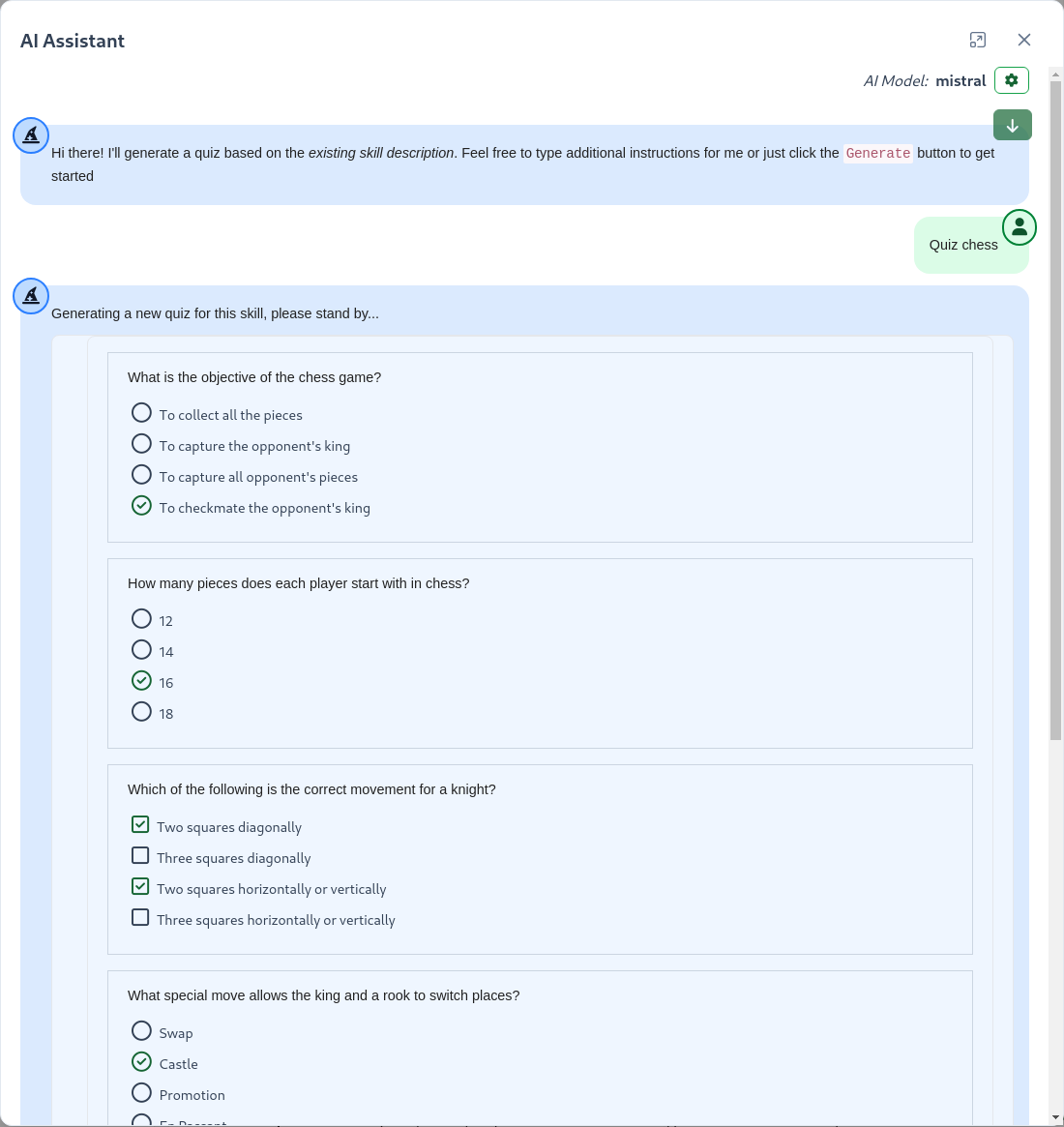Uncheck Two squares diagonally
Screen dimensions: 1064x1127
click(x=140, y=823)
